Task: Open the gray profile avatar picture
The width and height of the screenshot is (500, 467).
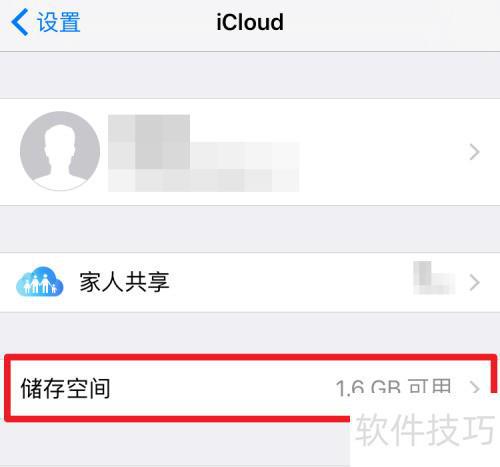Action: tap(60, 151)
